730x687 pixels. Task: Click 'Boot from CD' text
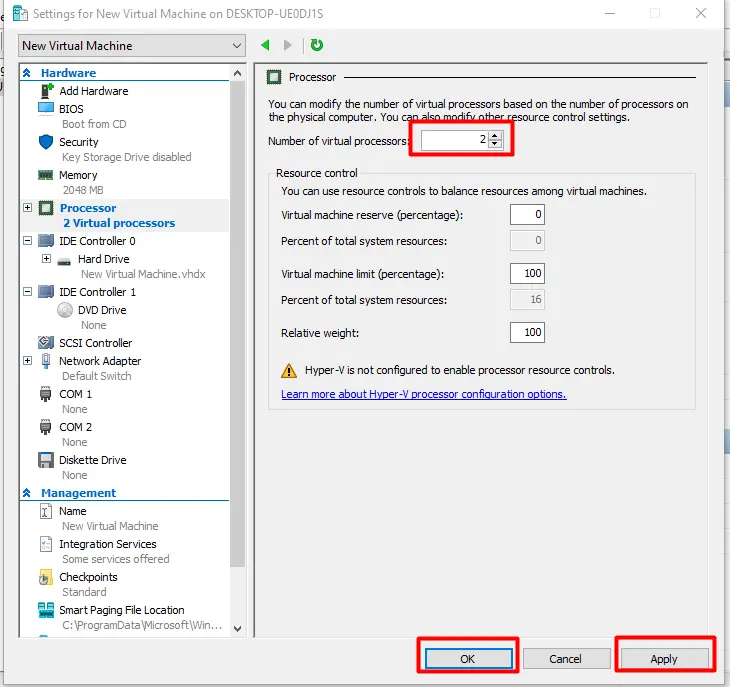point(94,124)
